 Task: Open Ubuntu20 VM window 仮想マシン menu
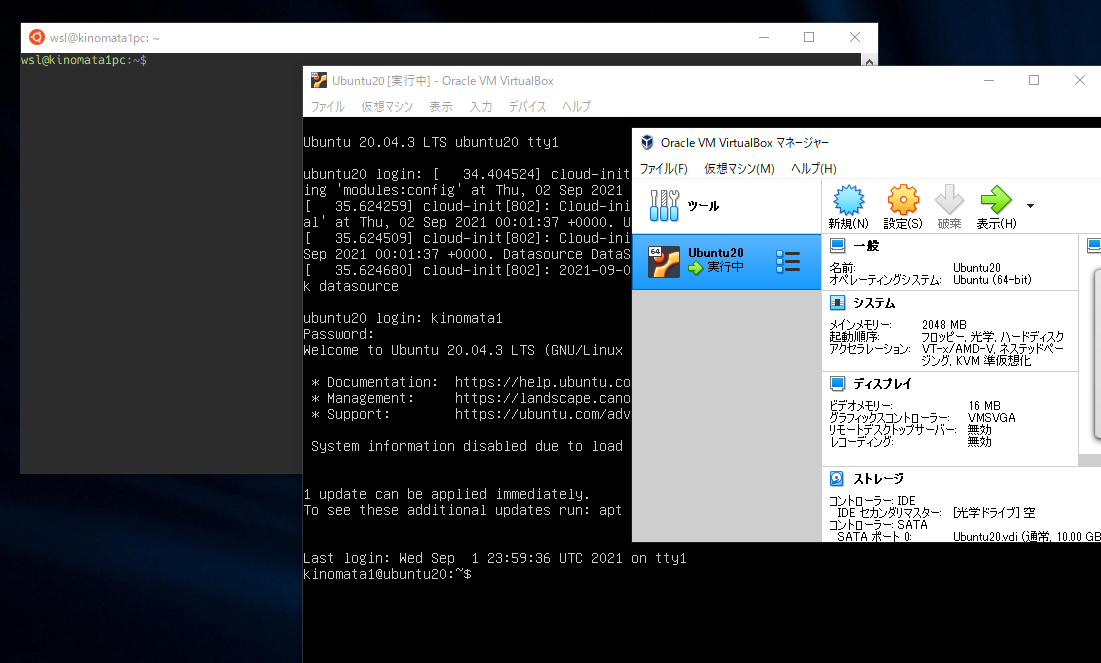click(387, 107)
